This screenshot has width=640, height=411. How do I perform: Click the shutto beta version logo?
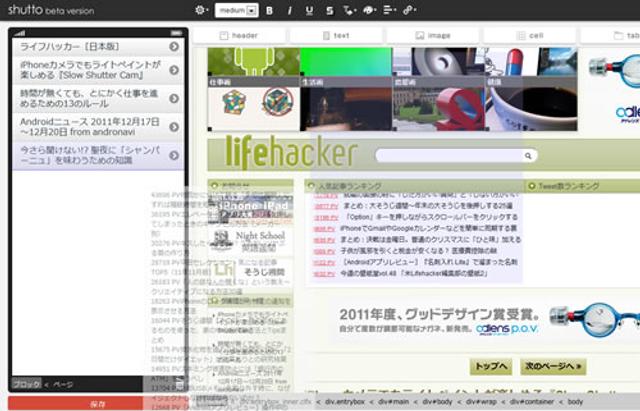pos(51,10)
